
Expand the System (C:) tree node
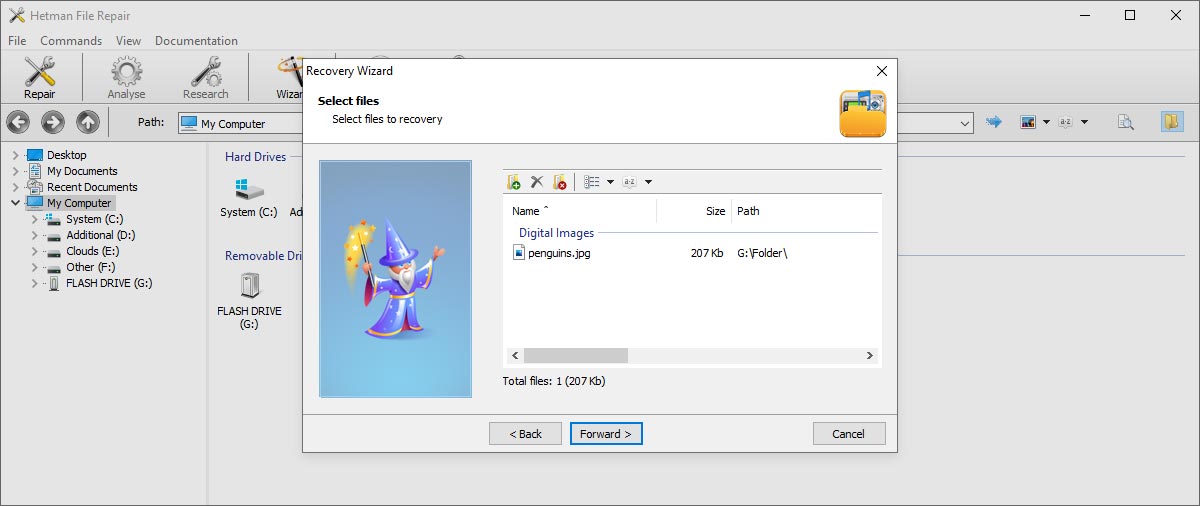(x=35, y=219)
